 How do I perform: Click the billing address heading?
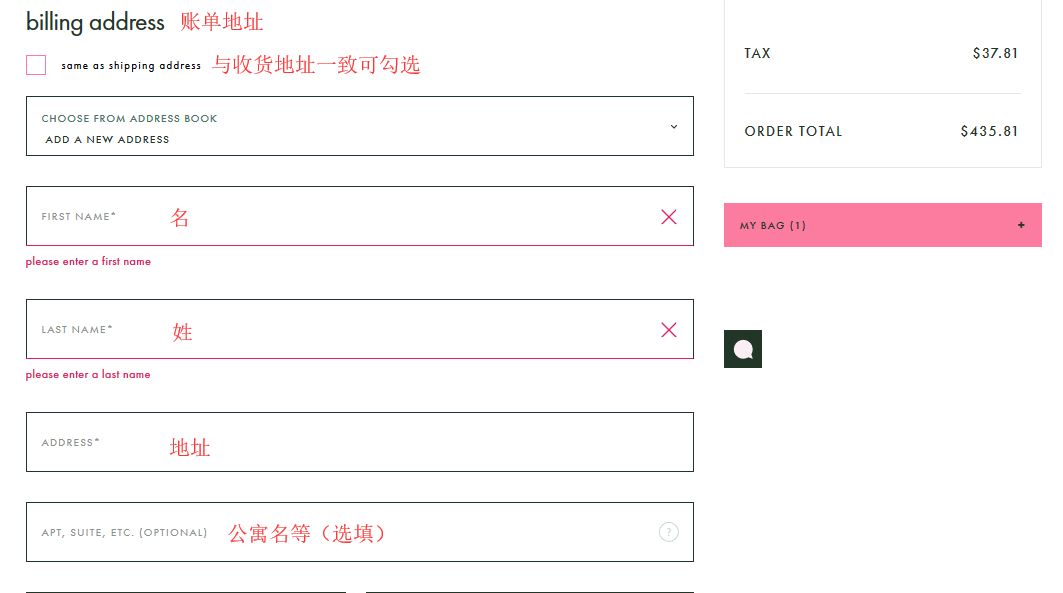click(95, 22)
